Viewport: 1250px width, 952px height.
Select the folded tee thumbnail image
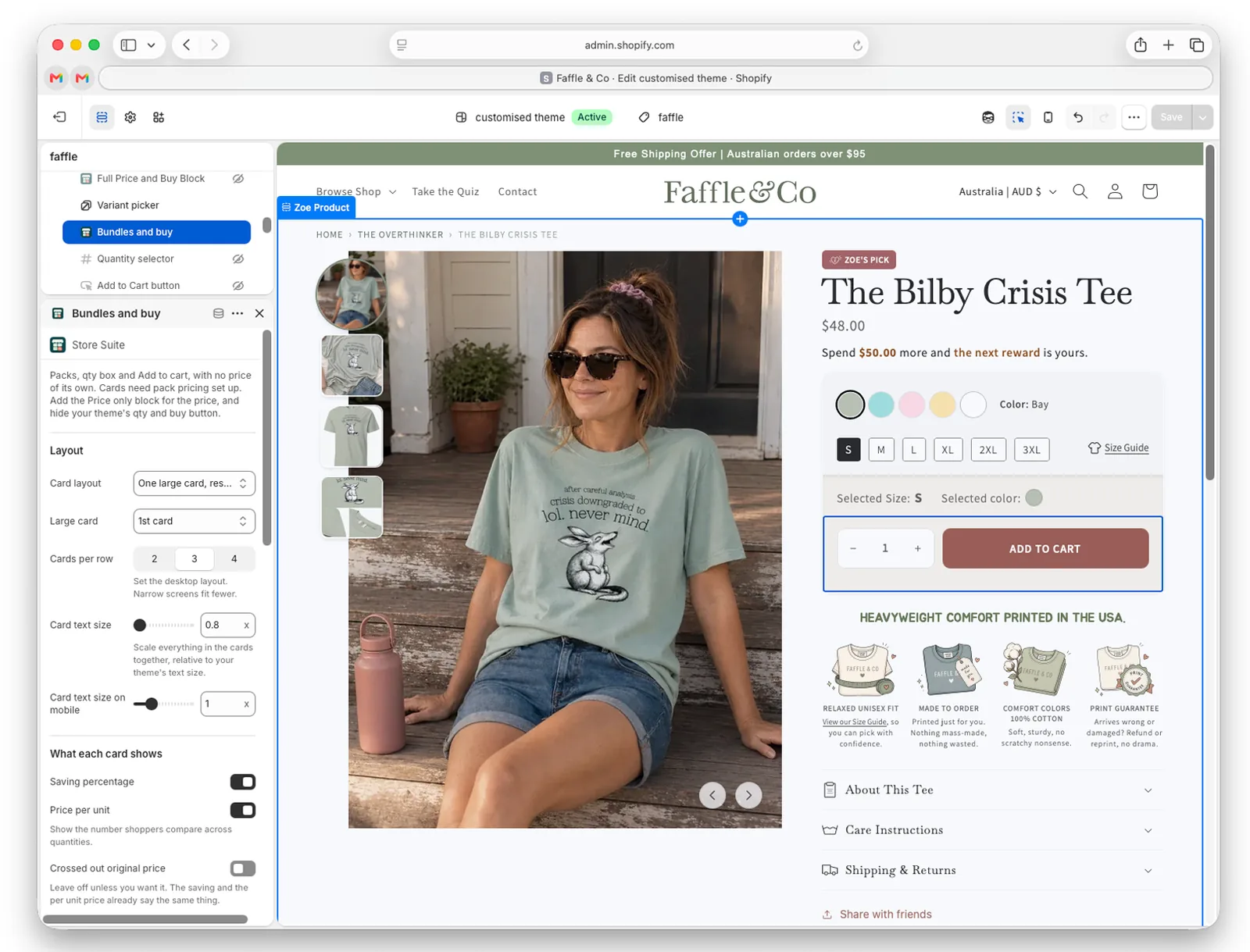[x=352, y=365]
